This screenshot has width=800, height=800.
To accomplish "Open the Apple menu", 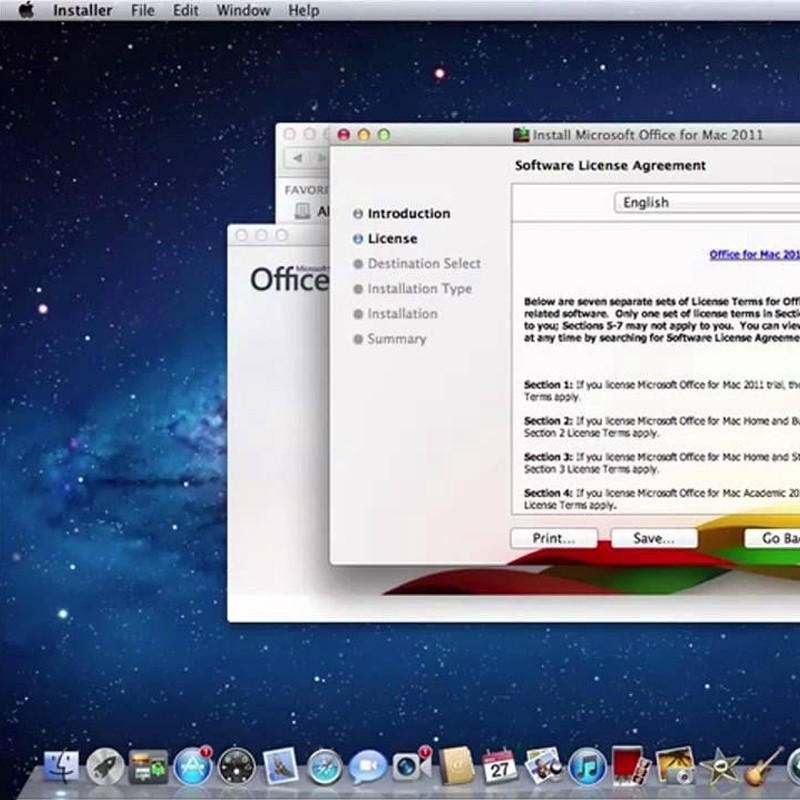I will (x=26, y=11).
